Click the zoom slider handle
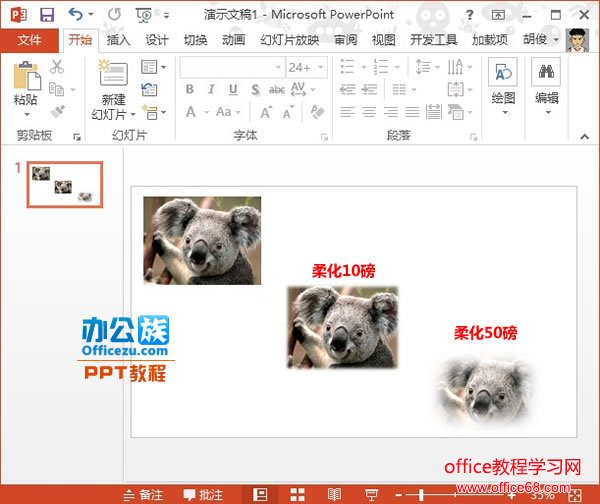 coord(421,495)
